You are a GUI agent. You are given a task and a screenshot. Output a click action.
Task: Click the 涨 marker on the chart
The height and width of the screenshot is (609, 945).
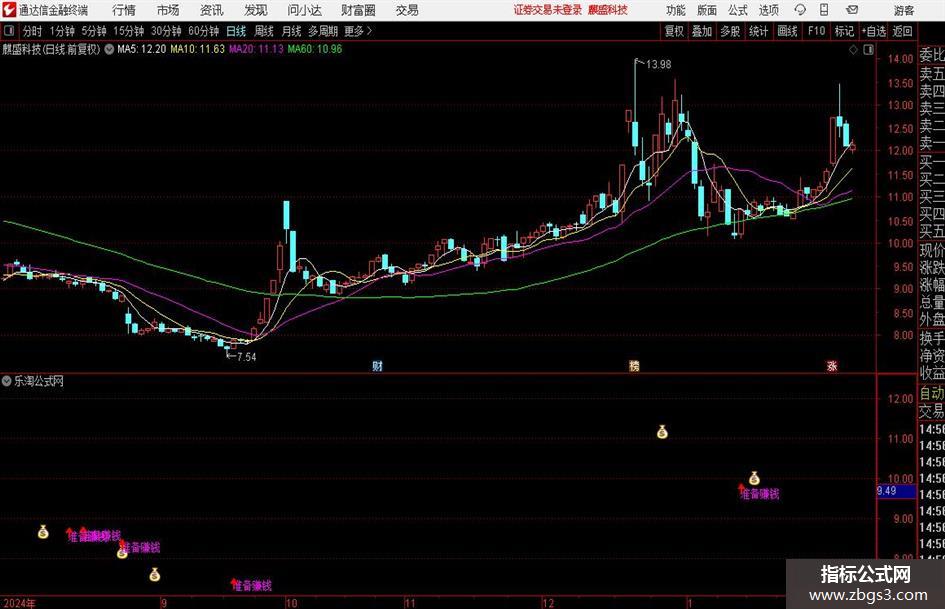832,366
